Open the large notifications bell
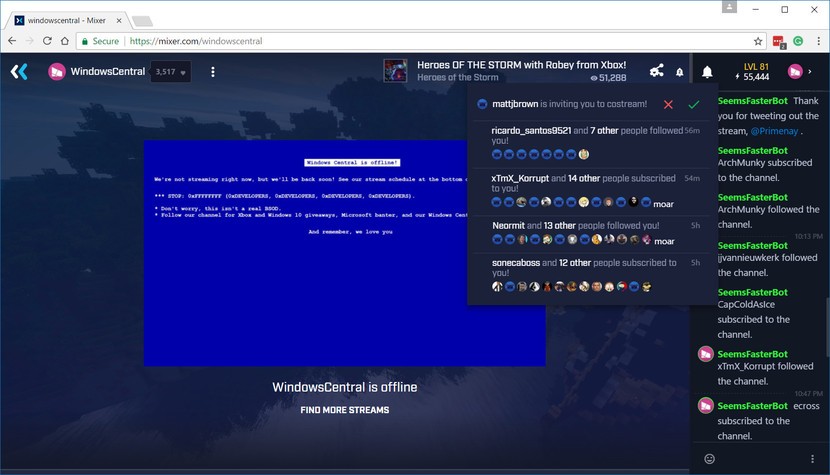The width and height of the screenshot is (830, 475). point(707,72)
